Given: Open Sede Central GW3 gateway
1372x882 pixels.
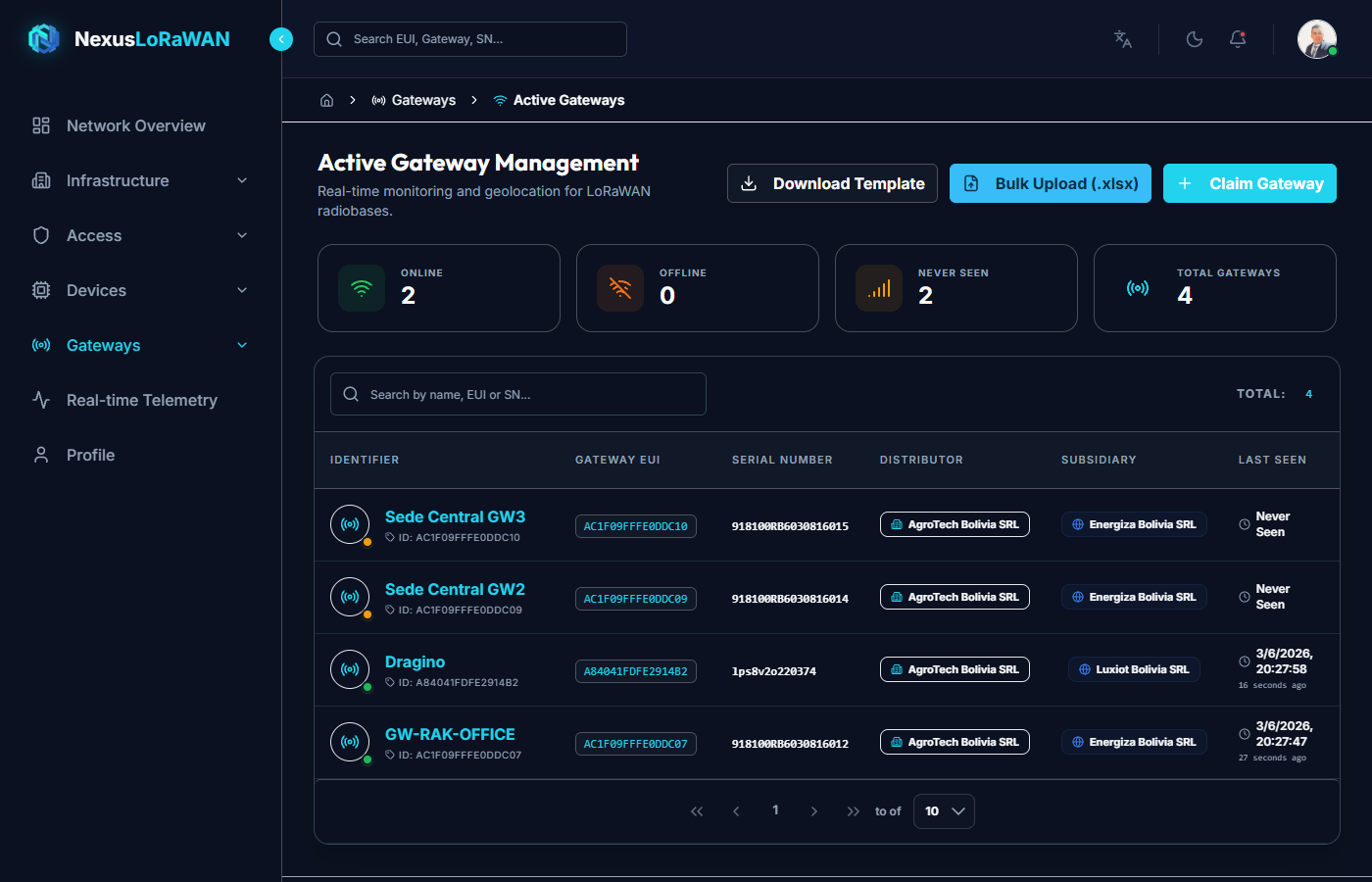Looking at the screenshot, I should click(x=455, y=516).
